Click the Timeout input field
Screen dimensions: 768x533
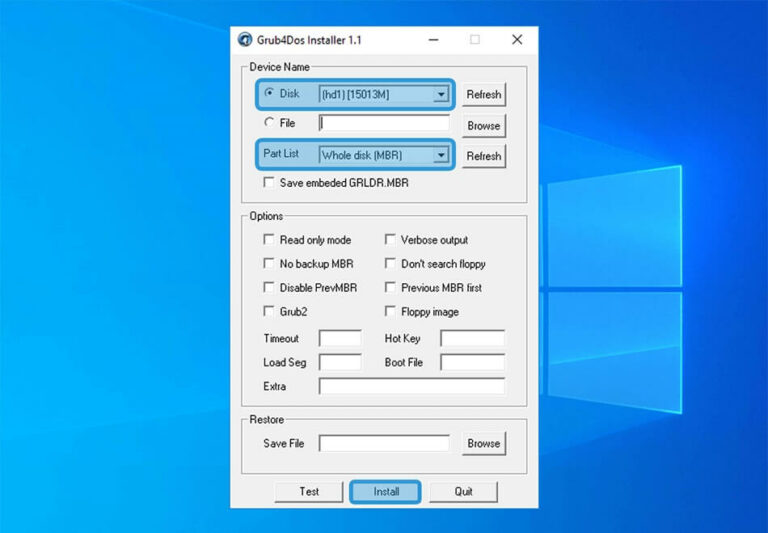pyautogui.click(x=340, y=338)
